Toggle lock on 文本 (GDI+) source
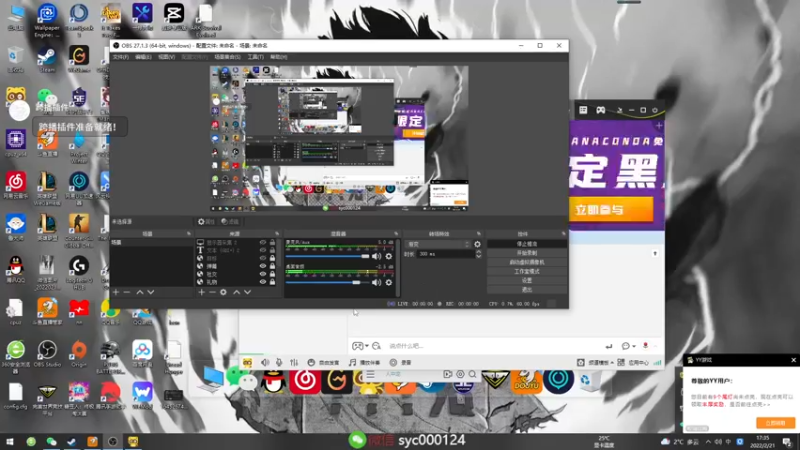Image resolution: width=800 pixels, height=450 pixels. tap(272, 251)
